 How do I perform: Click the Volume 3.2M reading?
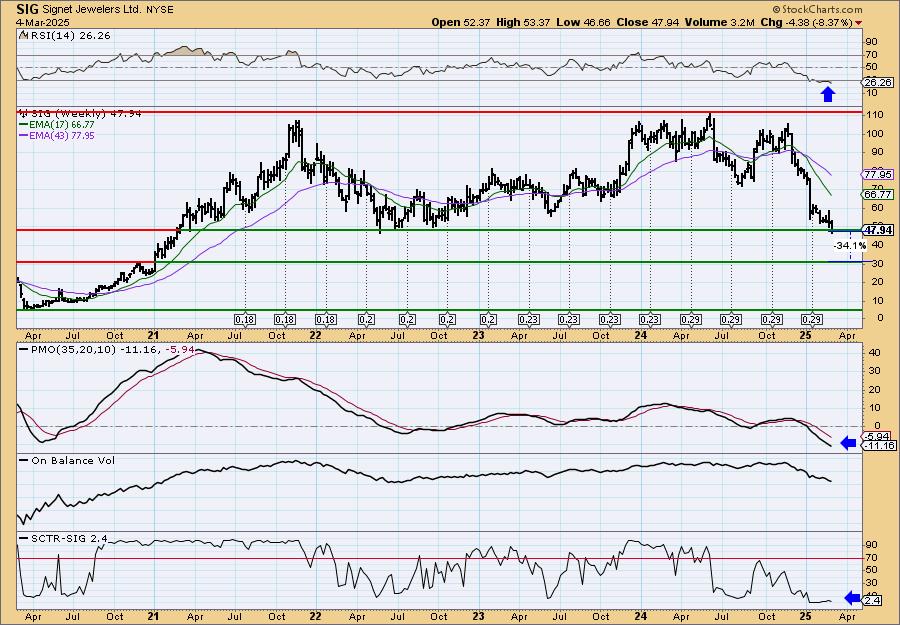719,22
